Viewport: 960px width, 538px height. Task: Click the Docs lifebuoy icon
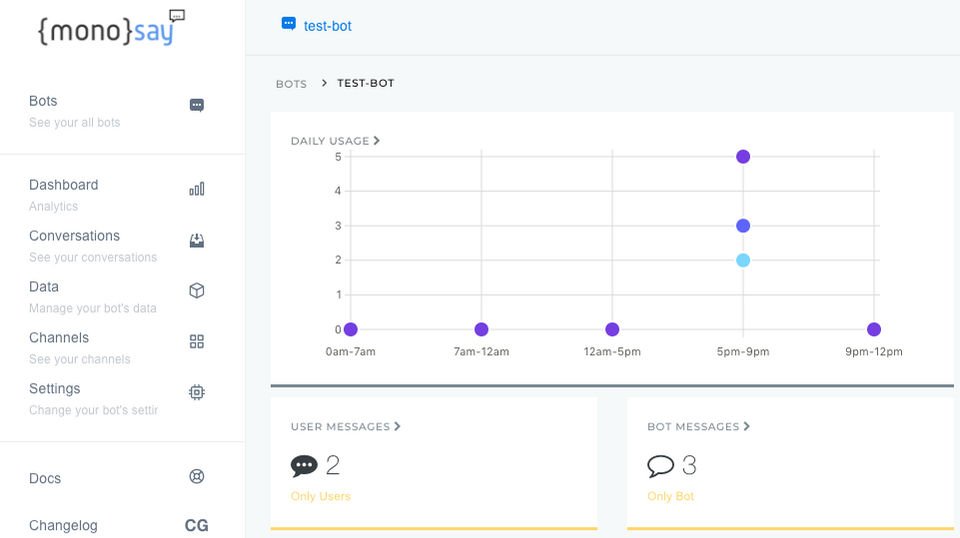click(x=197, y=476)
